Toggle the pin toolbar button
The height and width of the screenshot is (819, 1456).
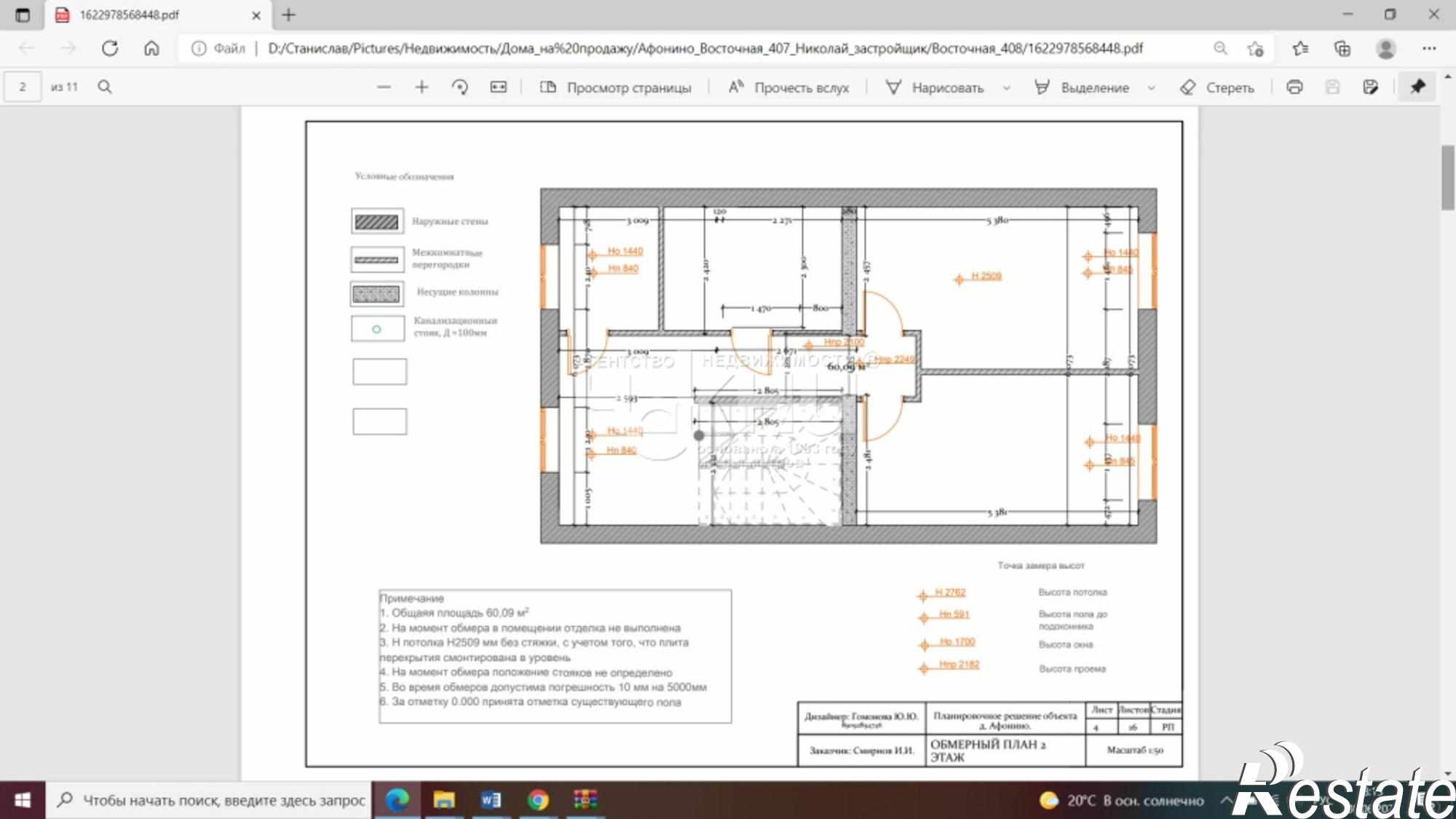click(1417, 87)
